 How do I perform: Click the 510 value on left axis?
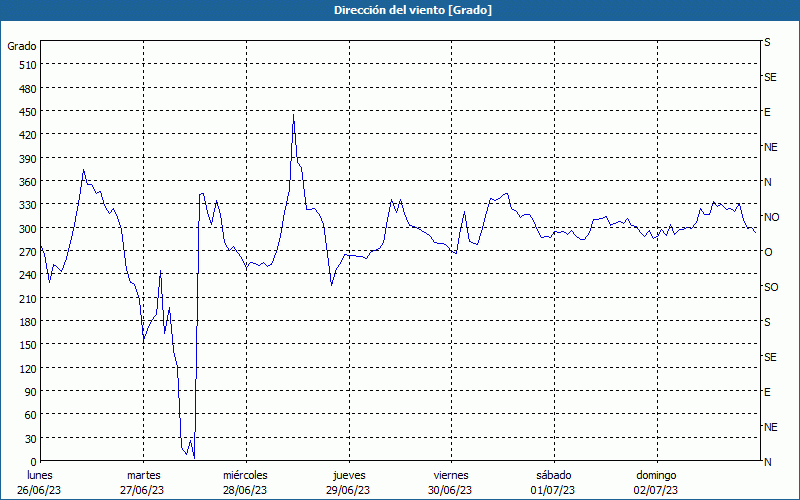click(28, 65)
